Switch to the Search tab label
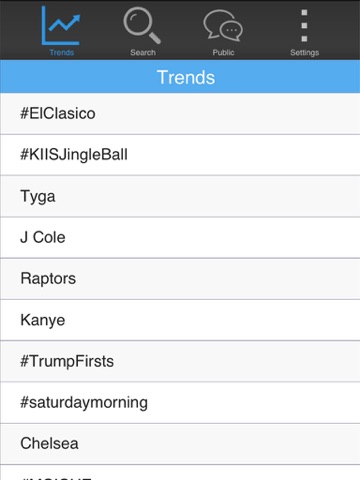Screen dimensions: 360x480 pos(143,52)
